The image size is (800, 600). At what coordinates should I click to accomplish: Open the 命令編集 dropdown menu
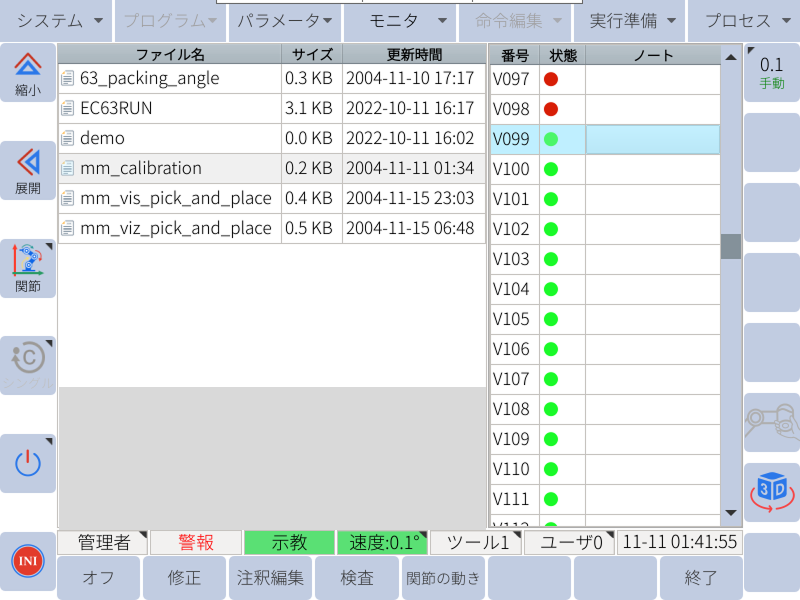click(x=515, y=20)
